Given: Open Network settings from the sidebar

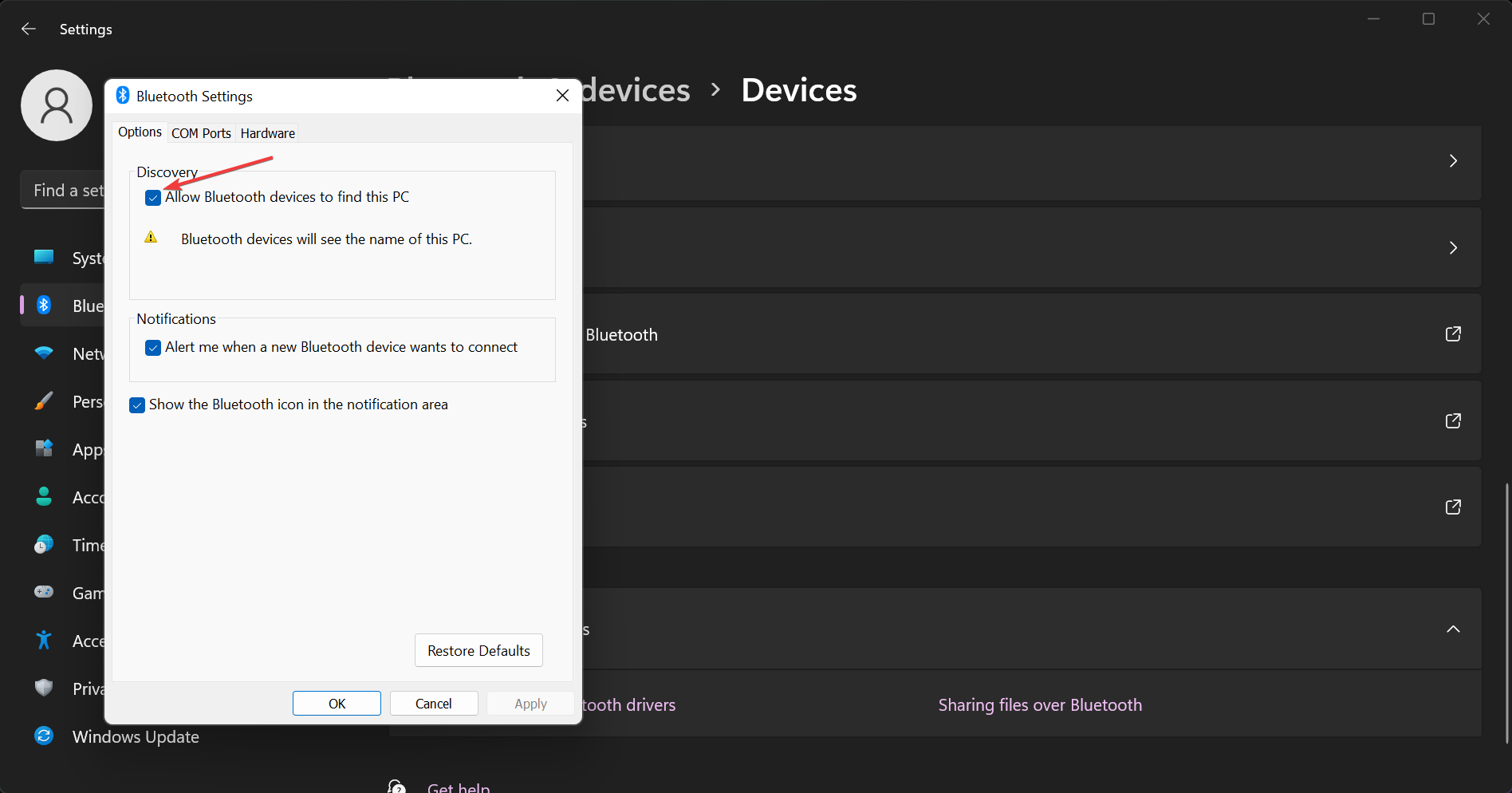Looking at the screenshot, I should 44,353.
